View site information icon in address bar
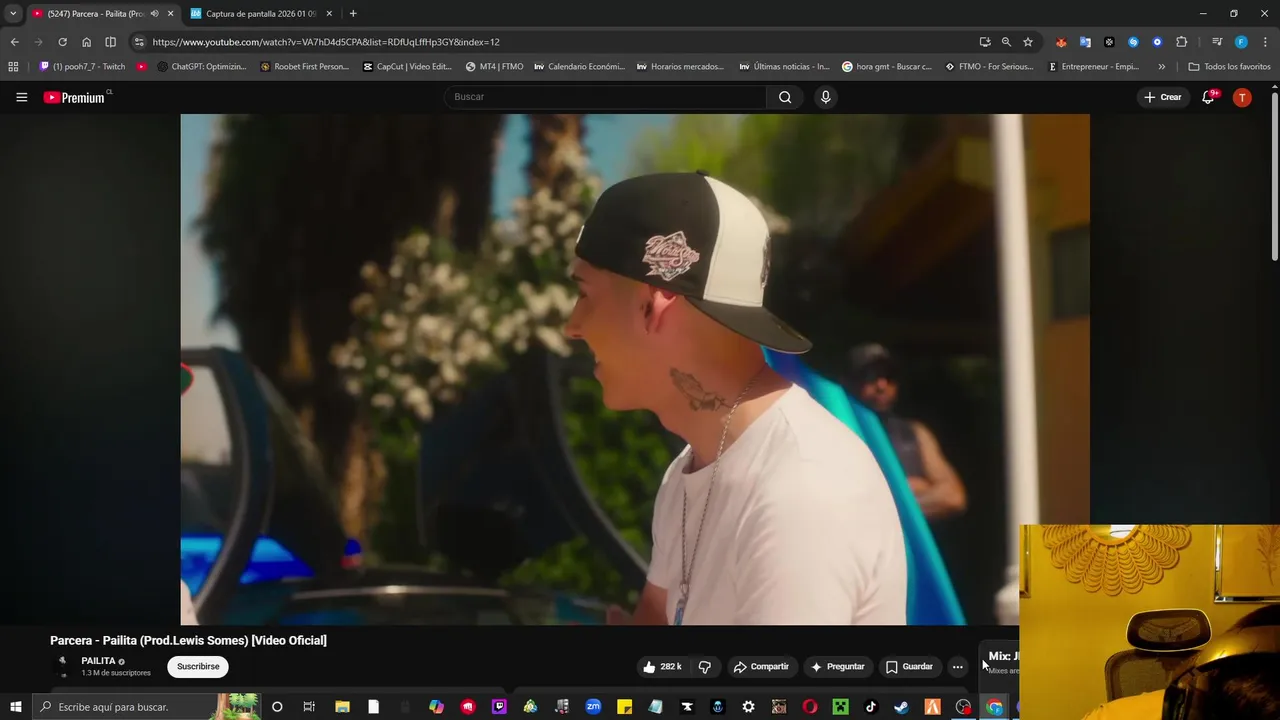This screenshot has width=1280, height=720. pyautogui.click(x=139, y=42)
